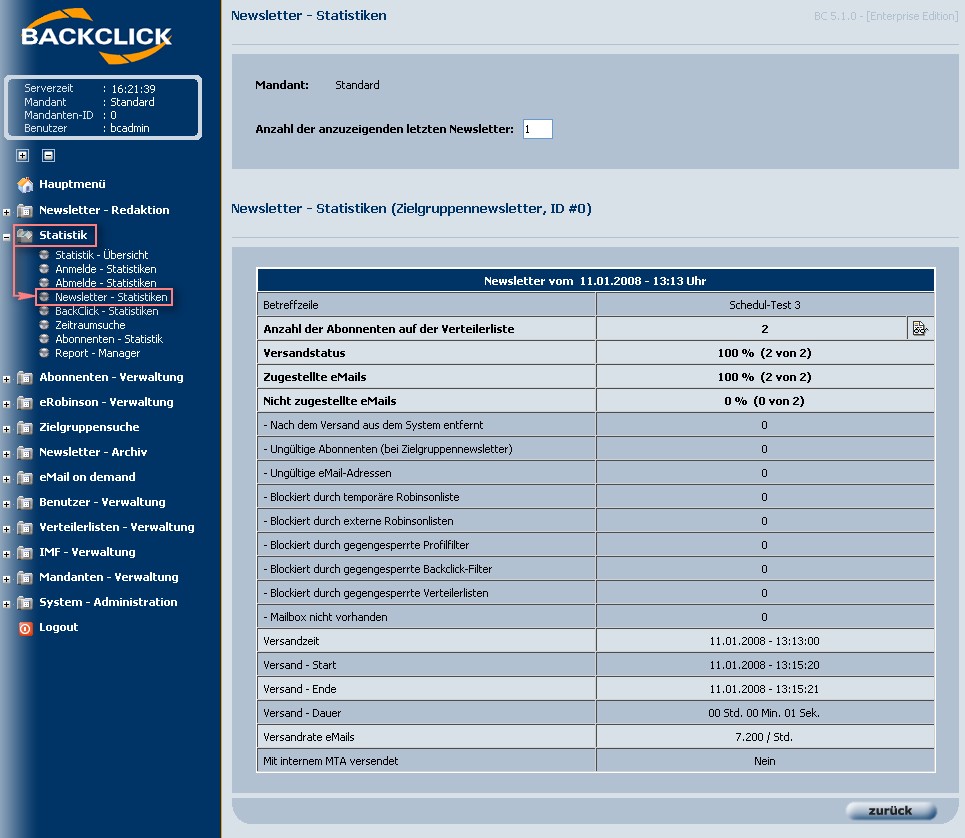Open Abmelde - Statistiken menu entry
The image size is (965, 838).
pos(106,283)
